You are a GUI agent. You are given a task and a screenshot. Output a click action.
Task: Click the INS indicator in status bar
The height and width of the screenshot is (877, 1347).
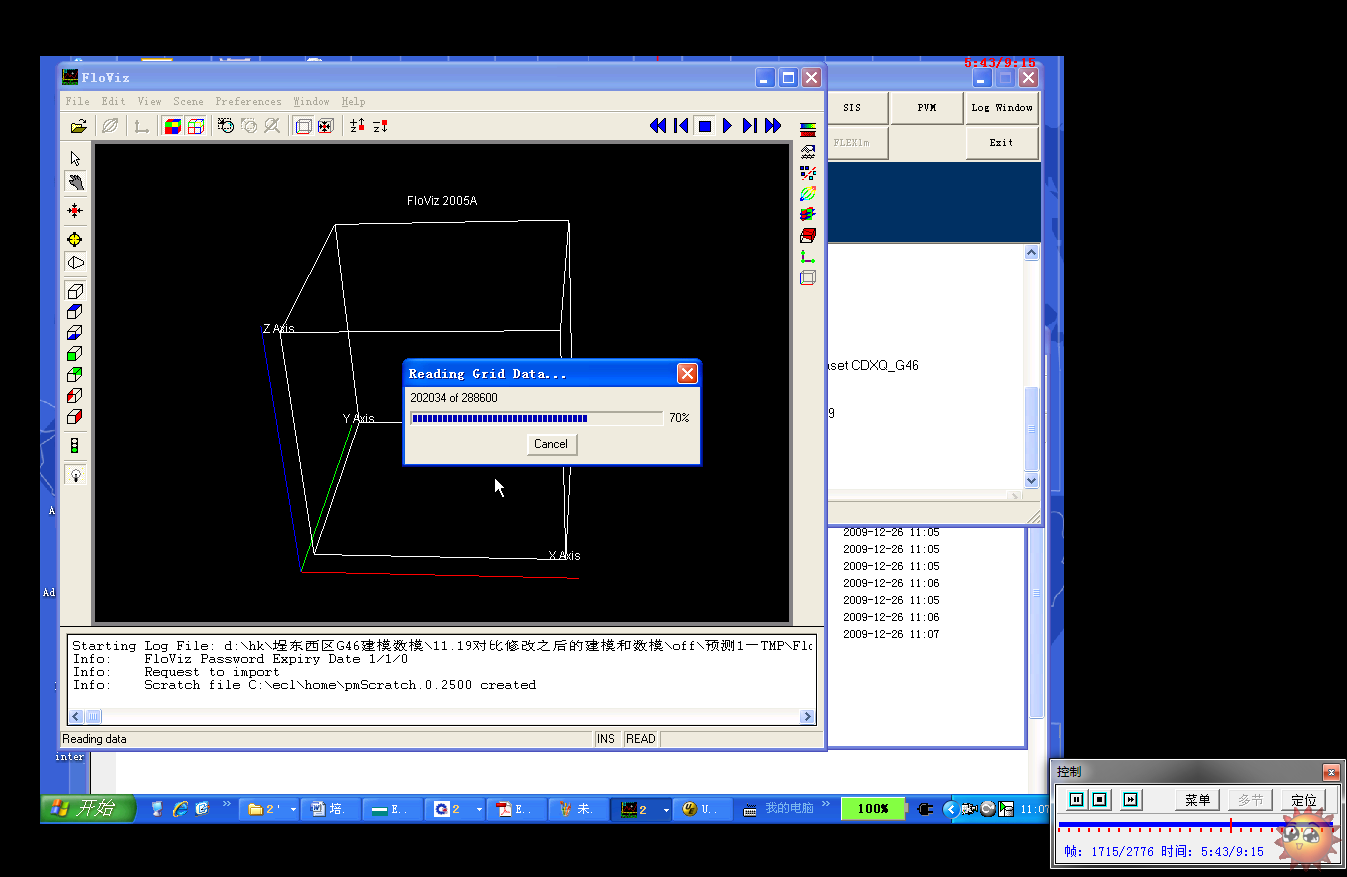606,739
